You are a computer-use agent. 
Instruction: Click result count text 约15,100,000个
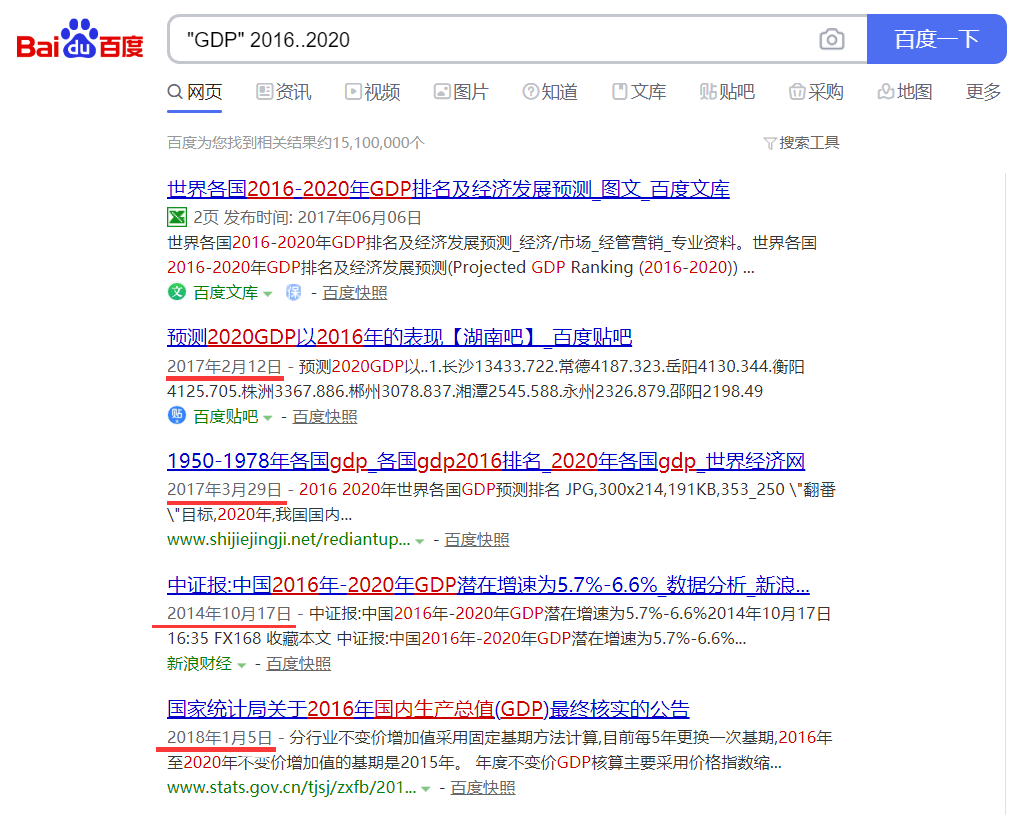296,142
